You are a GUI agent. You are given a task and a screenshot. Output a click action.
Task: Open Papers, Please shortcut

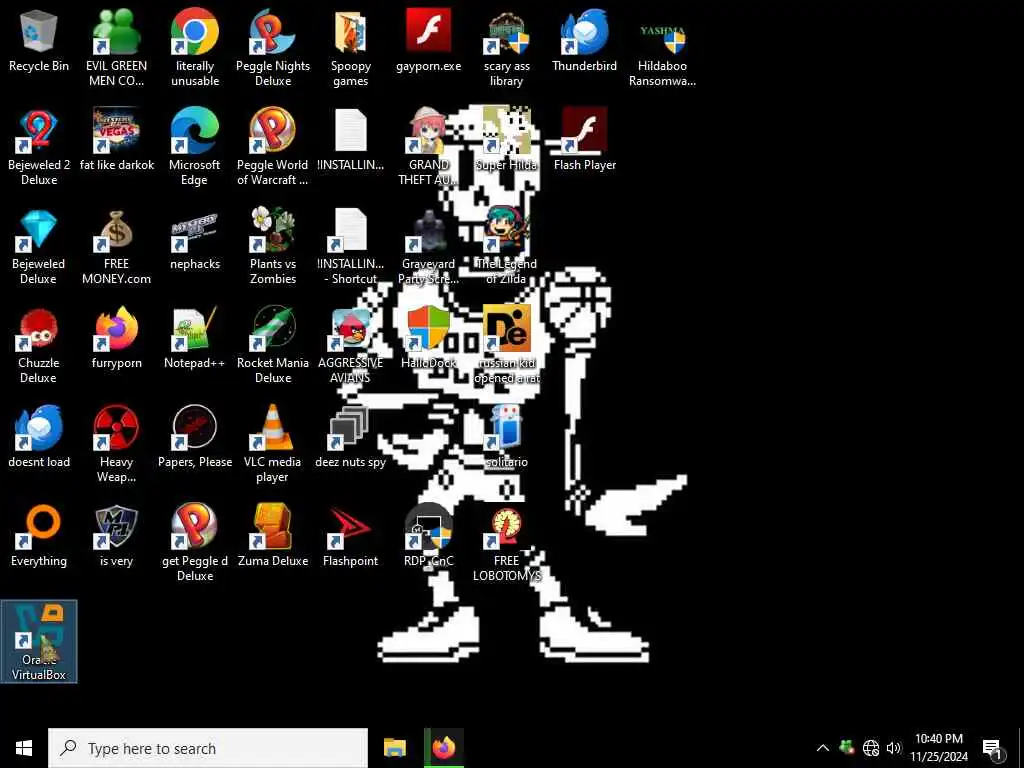pyautogui.click(x=195, y=437)
